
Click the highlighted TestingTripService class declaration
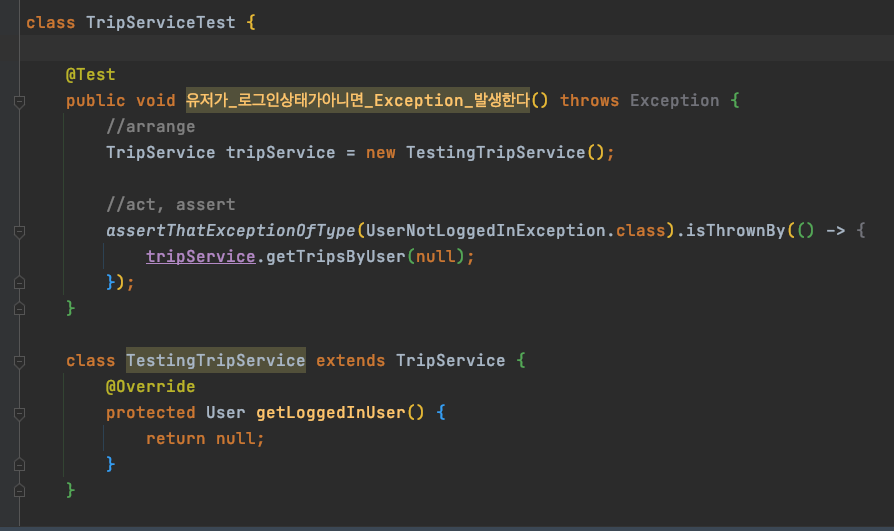coord(216,360)
